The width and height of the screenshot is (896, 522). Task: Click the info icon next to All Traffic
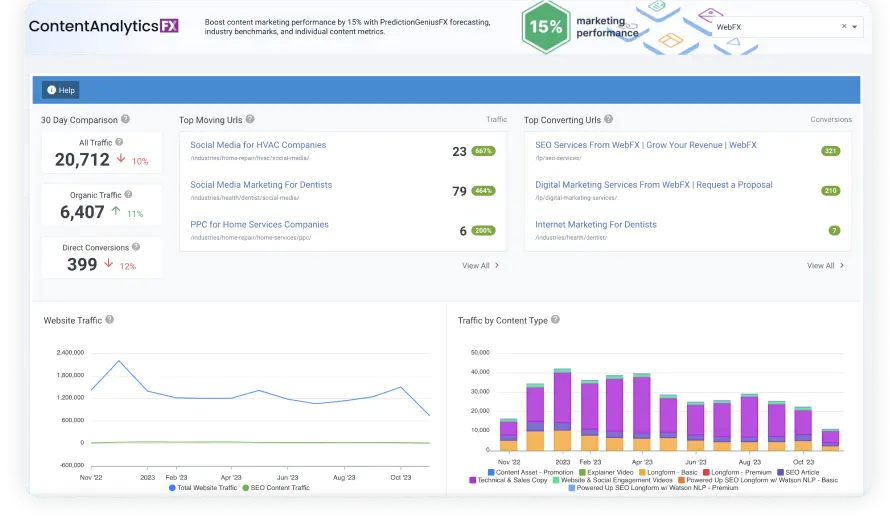(119, 143)
